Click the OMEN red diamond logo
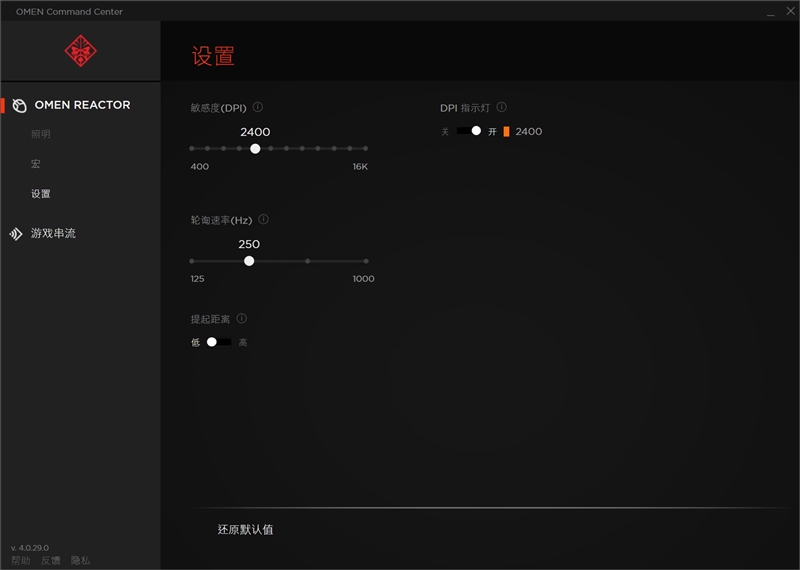Viewport: 800px width, 570px height. [x=80, y=51]
